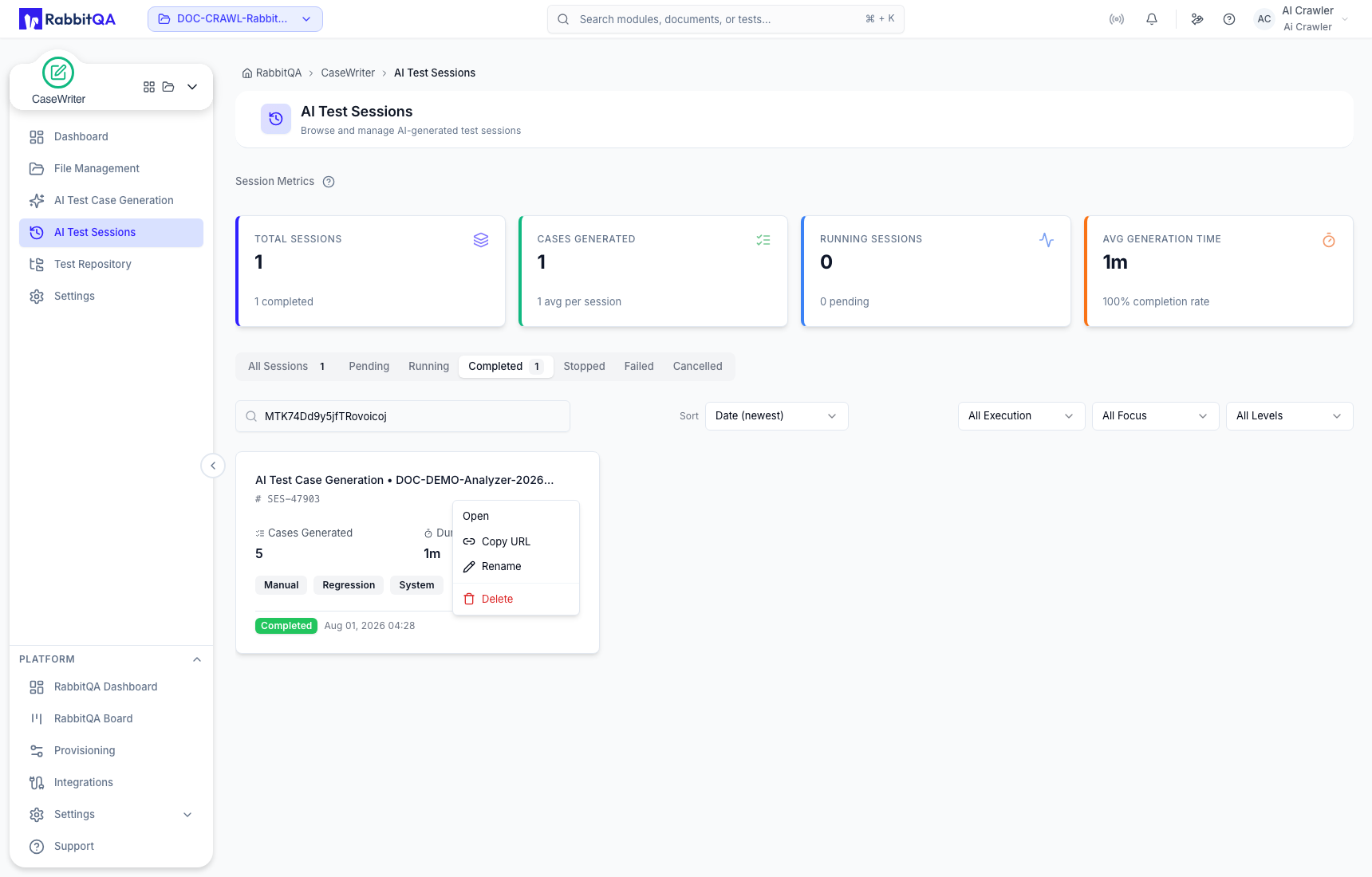Viewport: 1372px width, 877px height.
Task: Open RabbitQA Board in the platform menu
Action: coord(112,719)
